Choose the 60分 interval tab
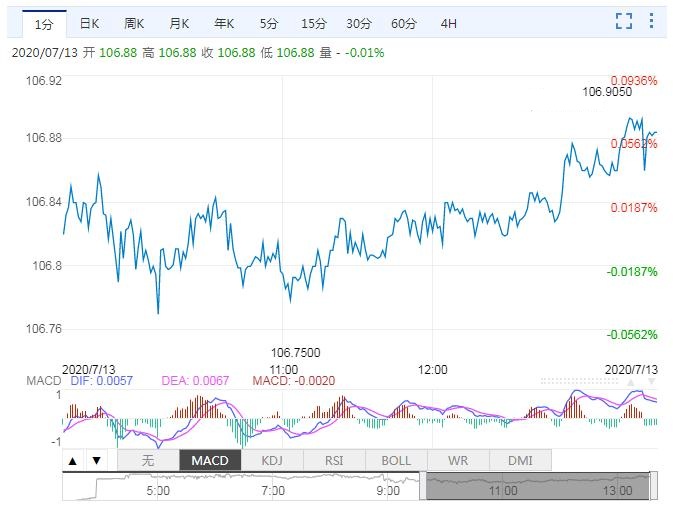The height and width of the screenshot is (508, 673). [x=403, y=22]
